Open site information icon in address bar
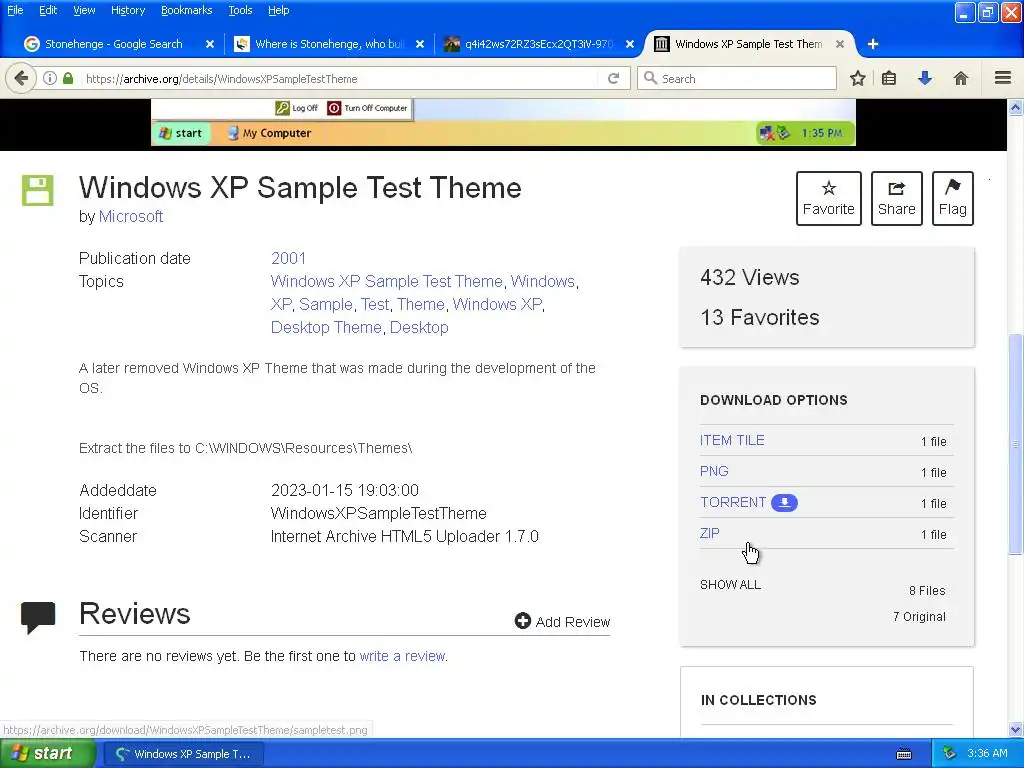 tap(50, 78)
